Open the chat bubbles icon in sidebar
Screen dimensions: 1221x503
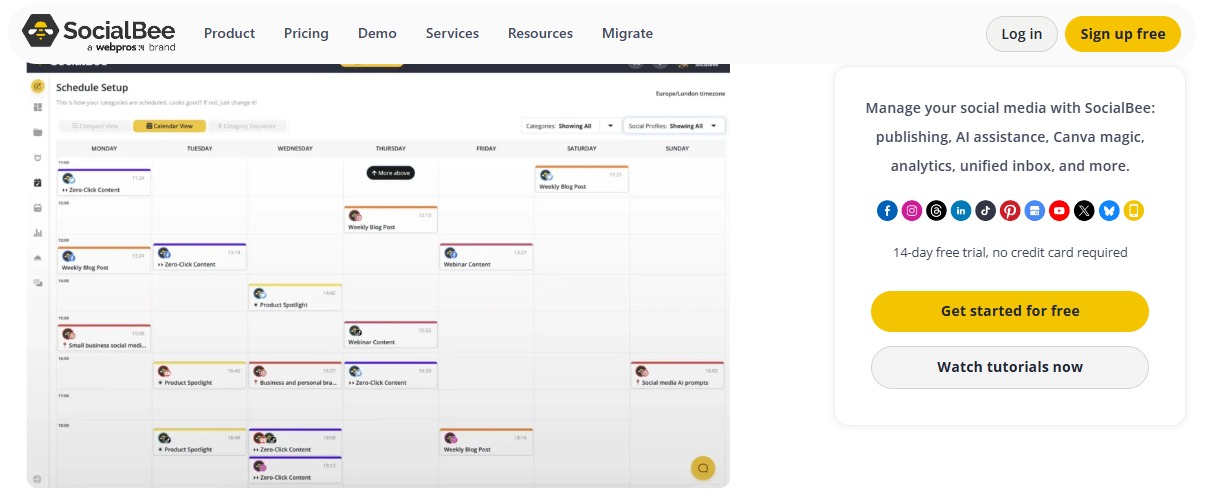click(38, 283)
